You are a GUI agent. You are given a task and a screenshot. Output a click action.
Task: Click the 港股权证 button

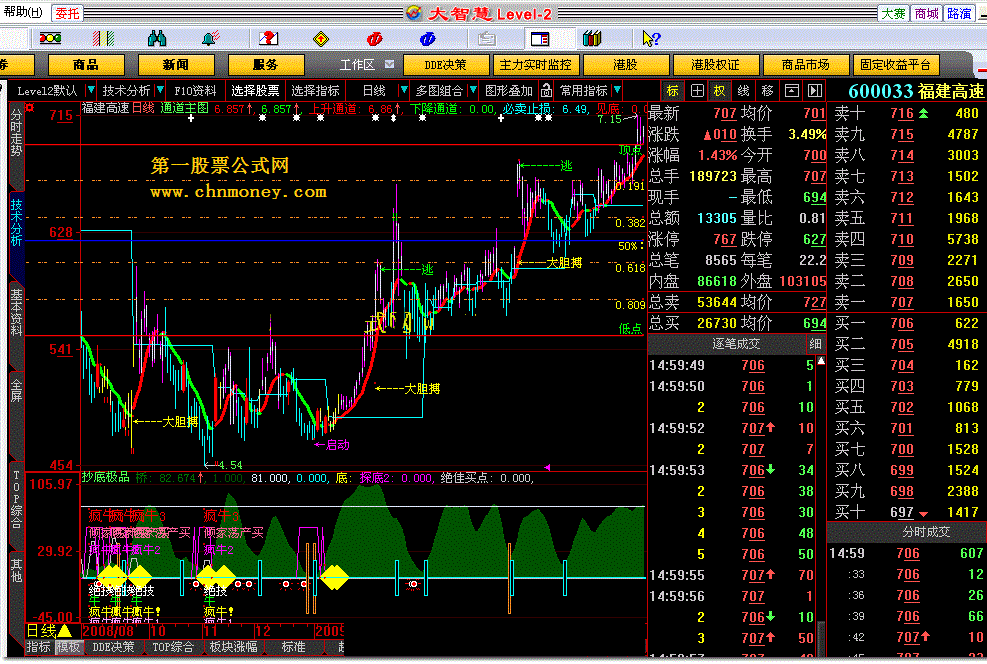click(716, 65)
